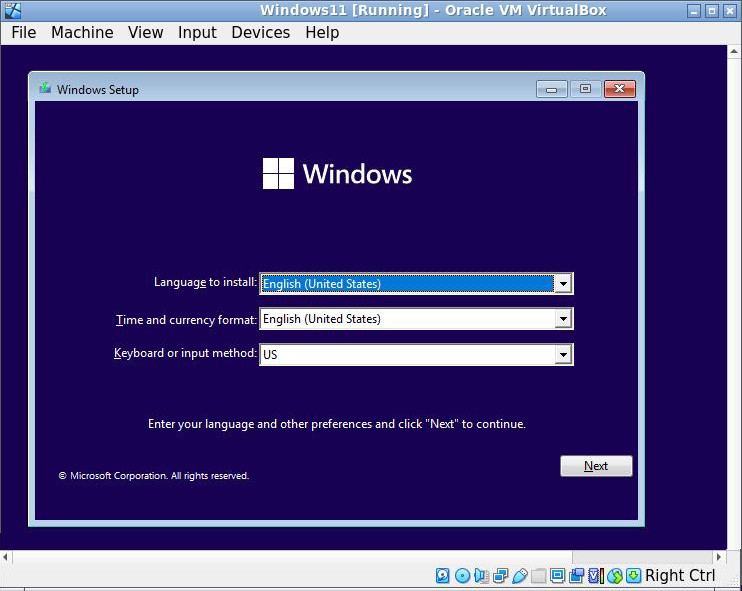Click the display settings status icon

click(x=557, y=575)
